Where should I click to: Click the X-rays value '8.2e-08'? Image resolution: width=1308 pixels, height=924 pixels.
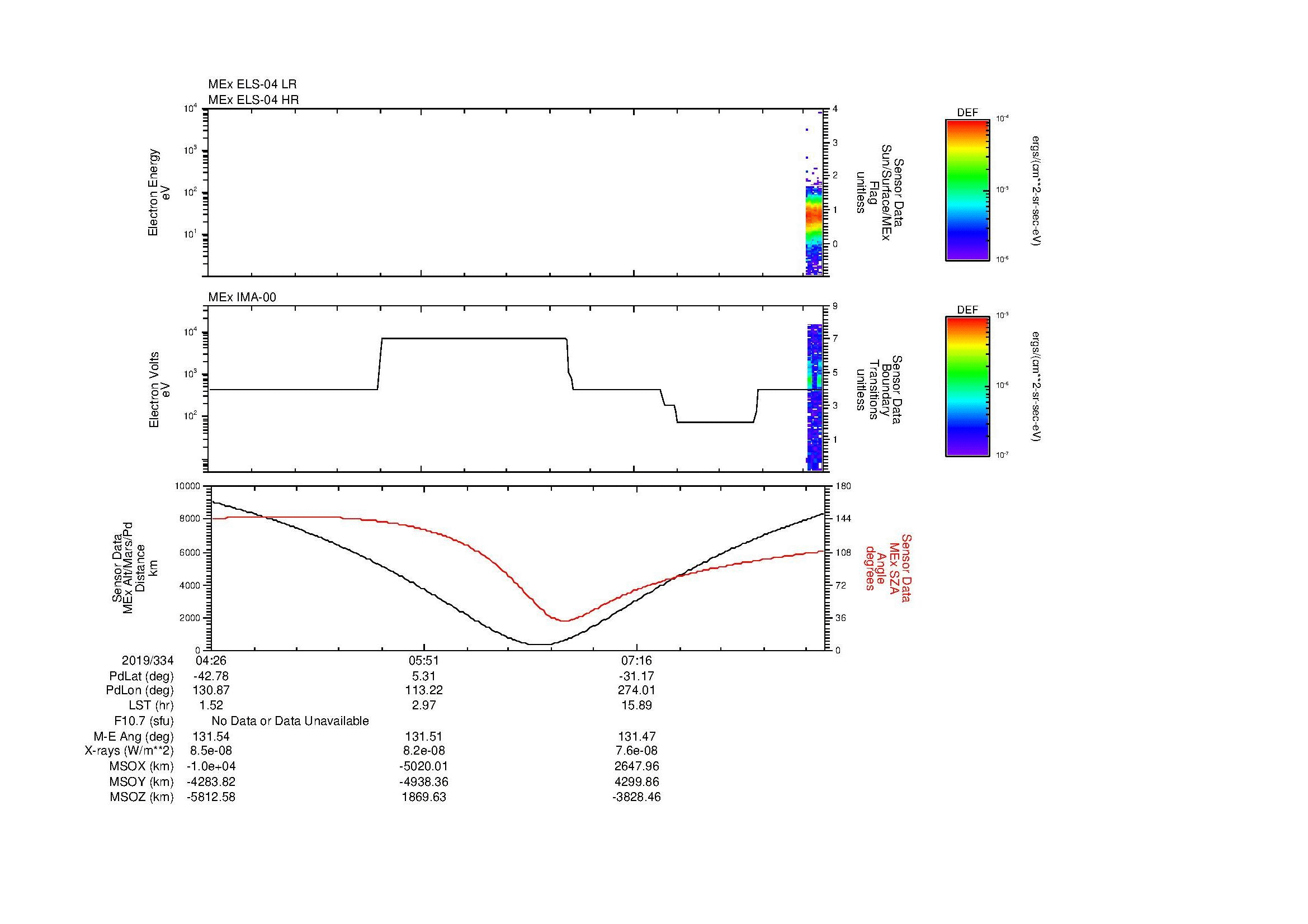pos(424,751)
